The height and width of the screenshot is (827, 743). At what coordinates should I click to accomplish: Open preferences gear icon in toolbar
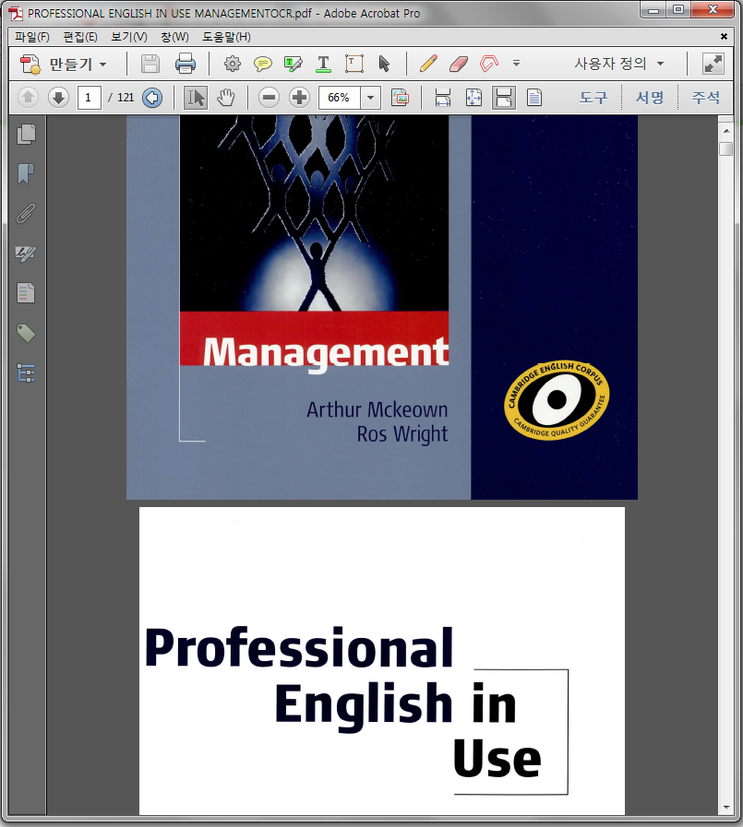(232, 64)
